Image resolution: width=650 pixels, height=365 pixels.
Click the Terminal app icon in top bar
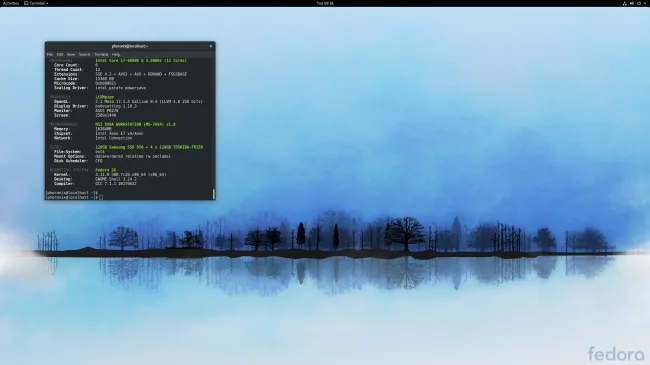coord(26,3)
